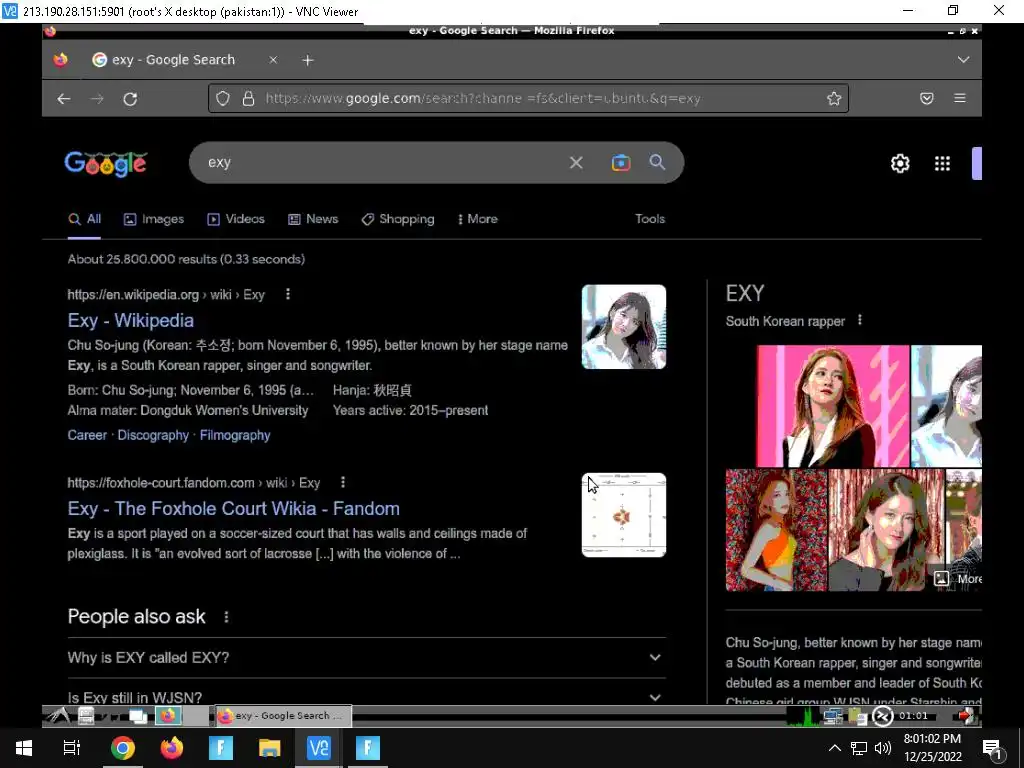
Task: Open the Google apps grid icon
Action: (x=942, y=163)
